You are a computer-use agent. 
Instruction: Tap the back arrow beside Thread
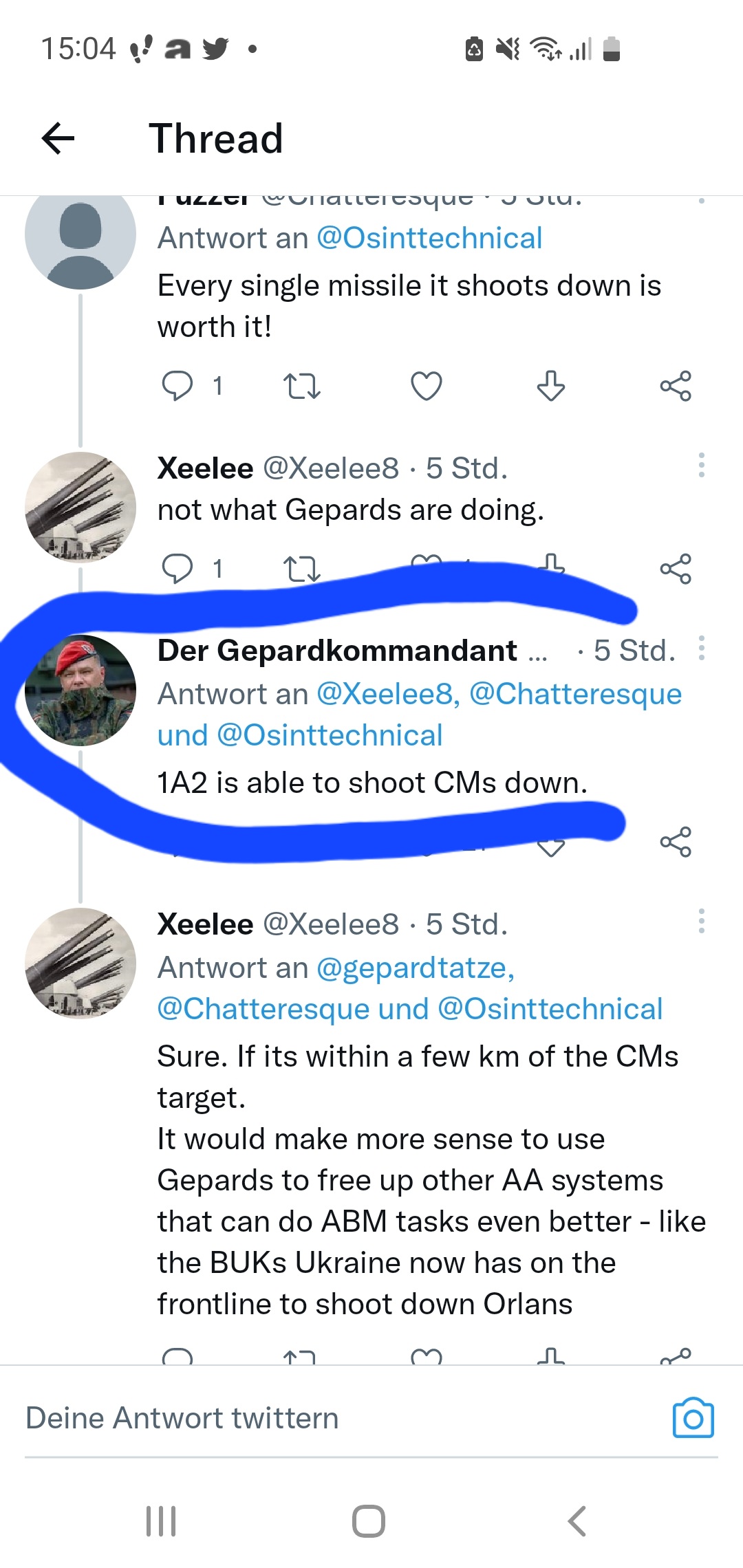(58, 138)
